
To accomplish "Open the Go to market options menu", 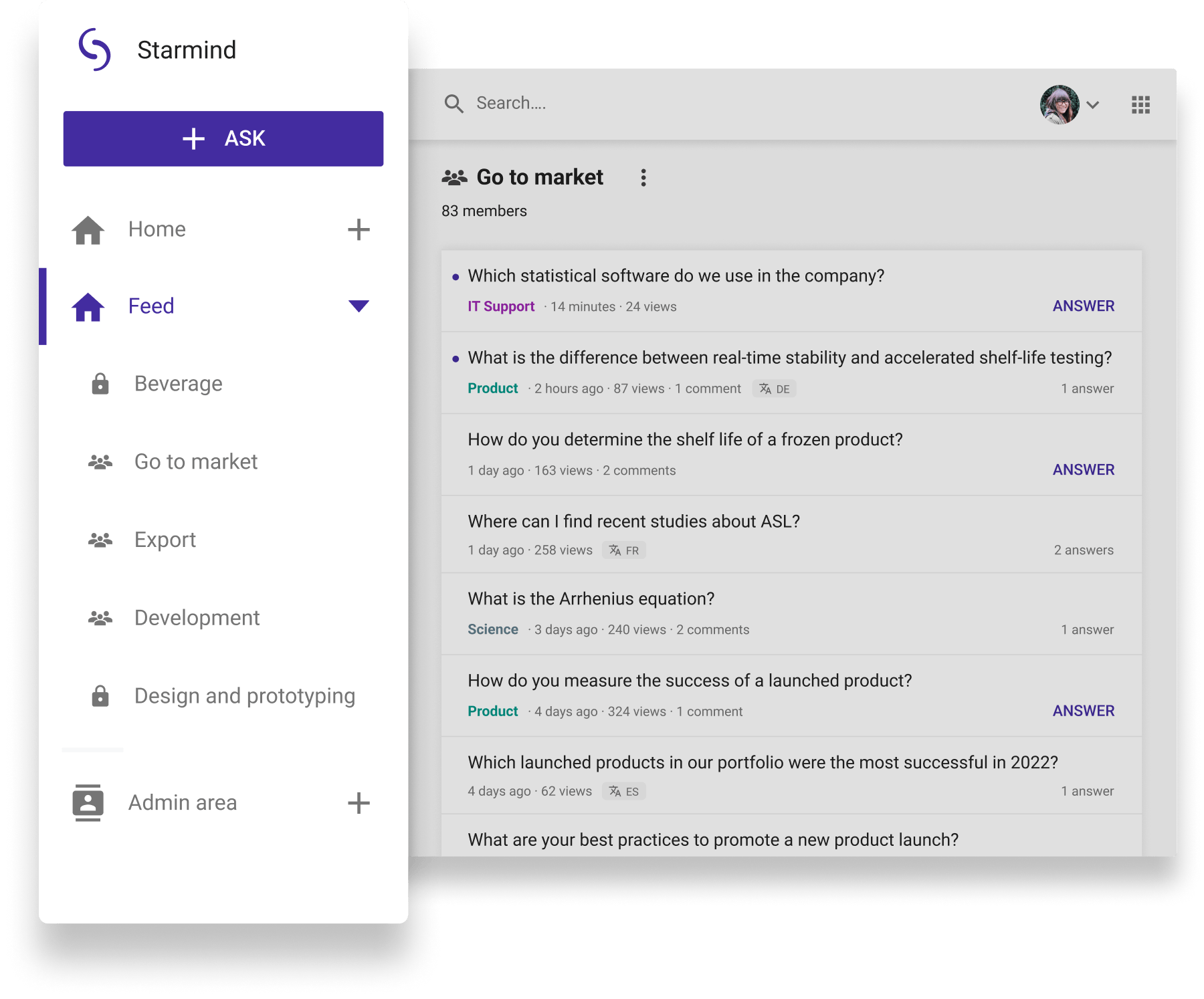I will [x=643, y=178].
